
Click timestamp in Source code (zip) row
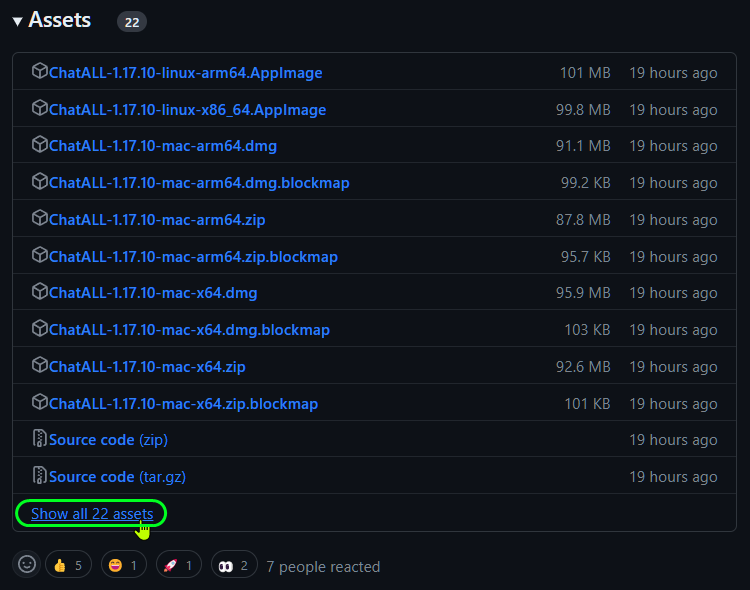pyautogui.click(x=673, y=440)
